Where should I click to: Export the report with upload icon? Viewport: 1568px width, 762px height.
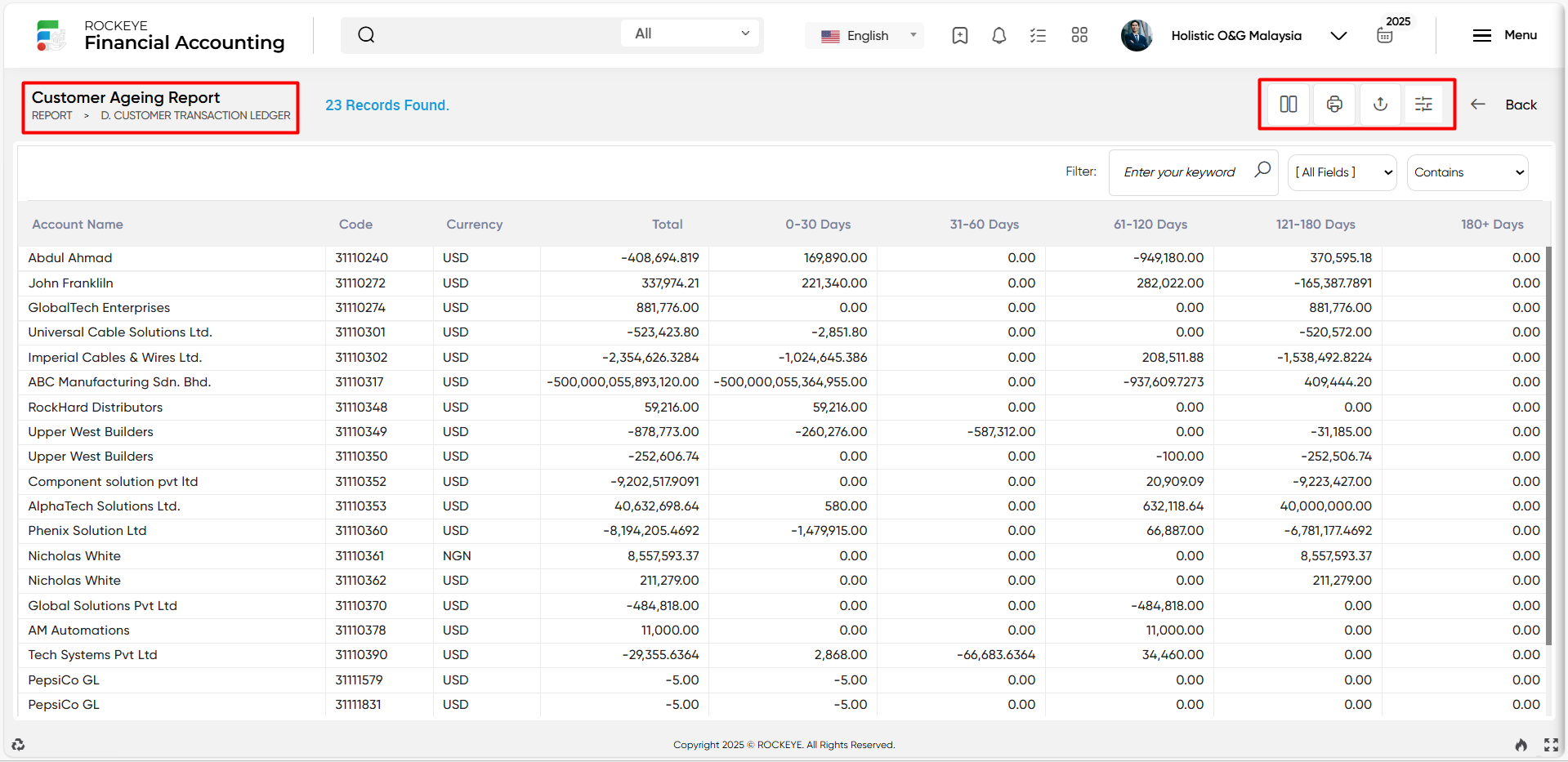coord(1380,104)
